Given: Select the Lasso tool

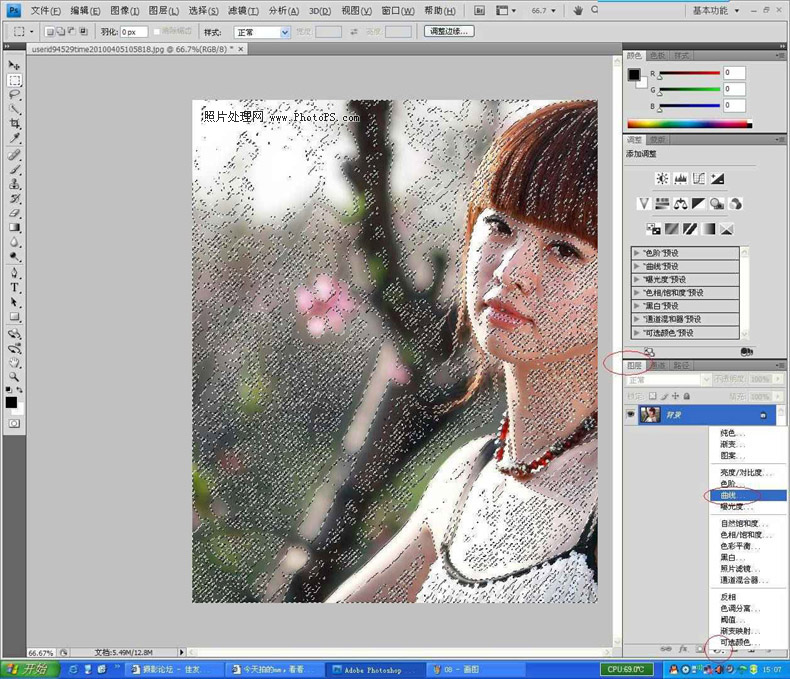Looking at the screenshot, I should pyautogui.click(x=14, y=95).
